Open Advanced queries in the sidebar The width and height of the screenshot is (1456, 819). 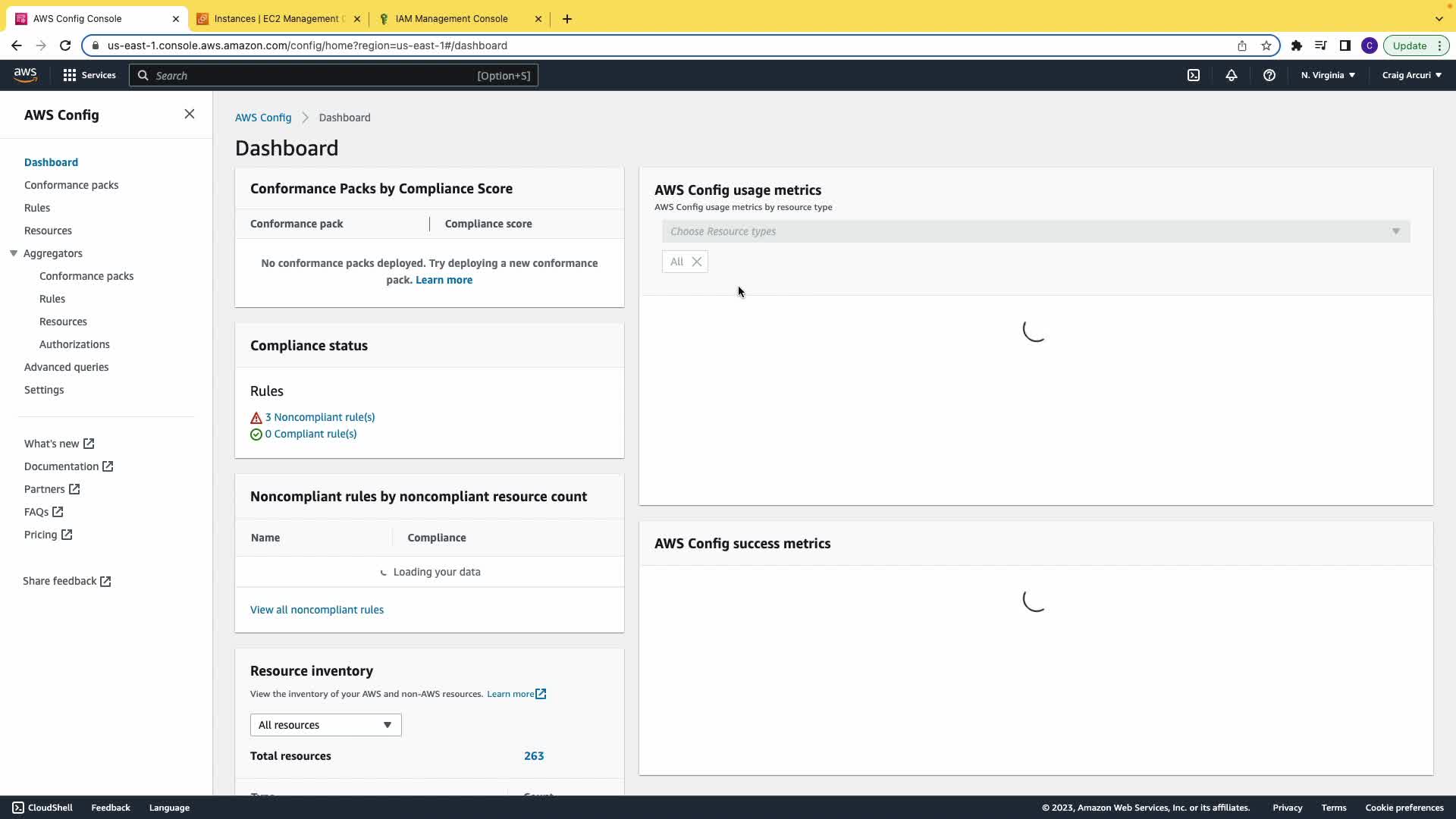click(x=67, y=367)
